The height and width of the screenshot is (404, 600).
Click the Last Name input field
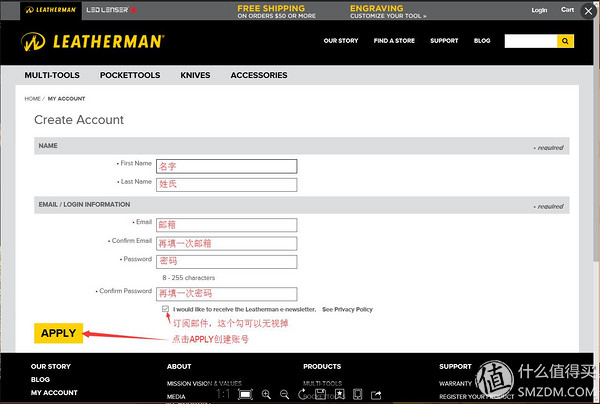point(227,184)
